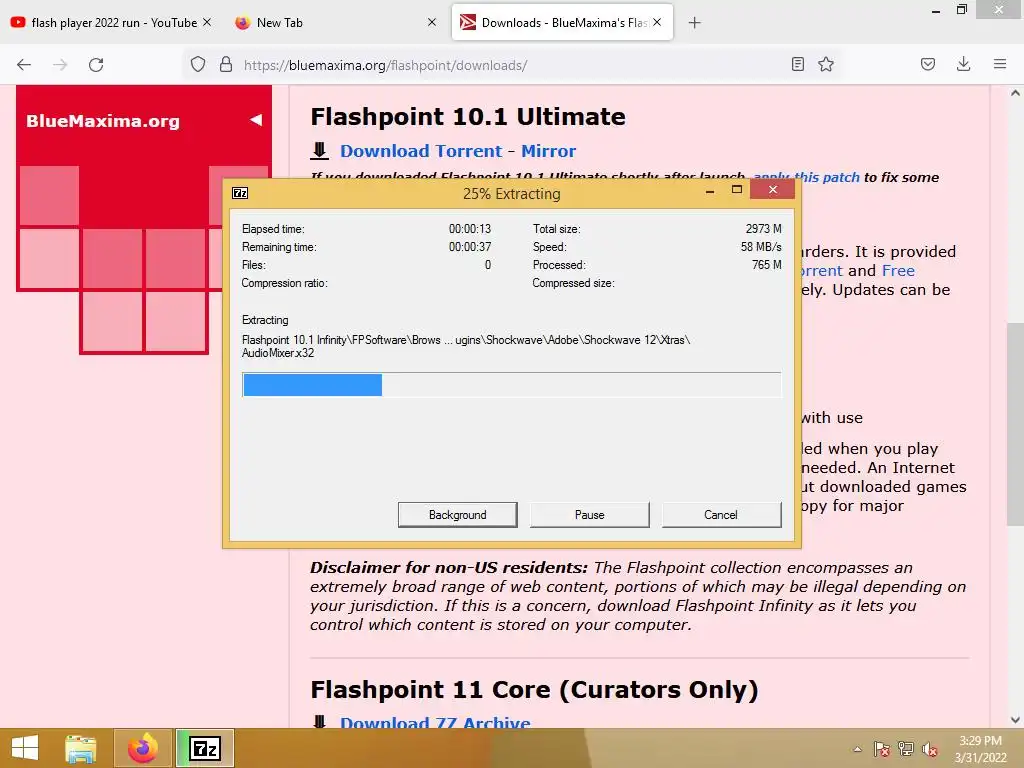Click the site security padlock icon
The image size is (1024, 768).
click(x=226, y=65)
